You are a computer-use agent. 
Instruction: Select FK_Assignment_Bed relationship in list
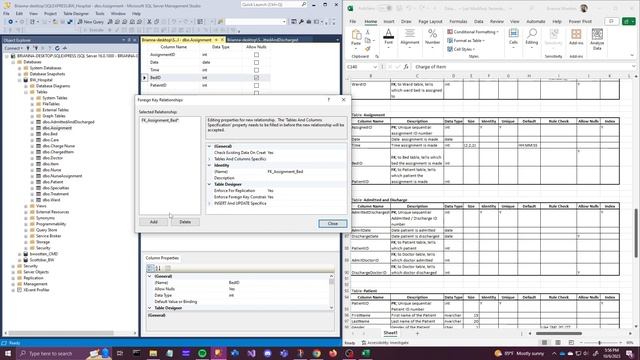click(x=160, y=120)
